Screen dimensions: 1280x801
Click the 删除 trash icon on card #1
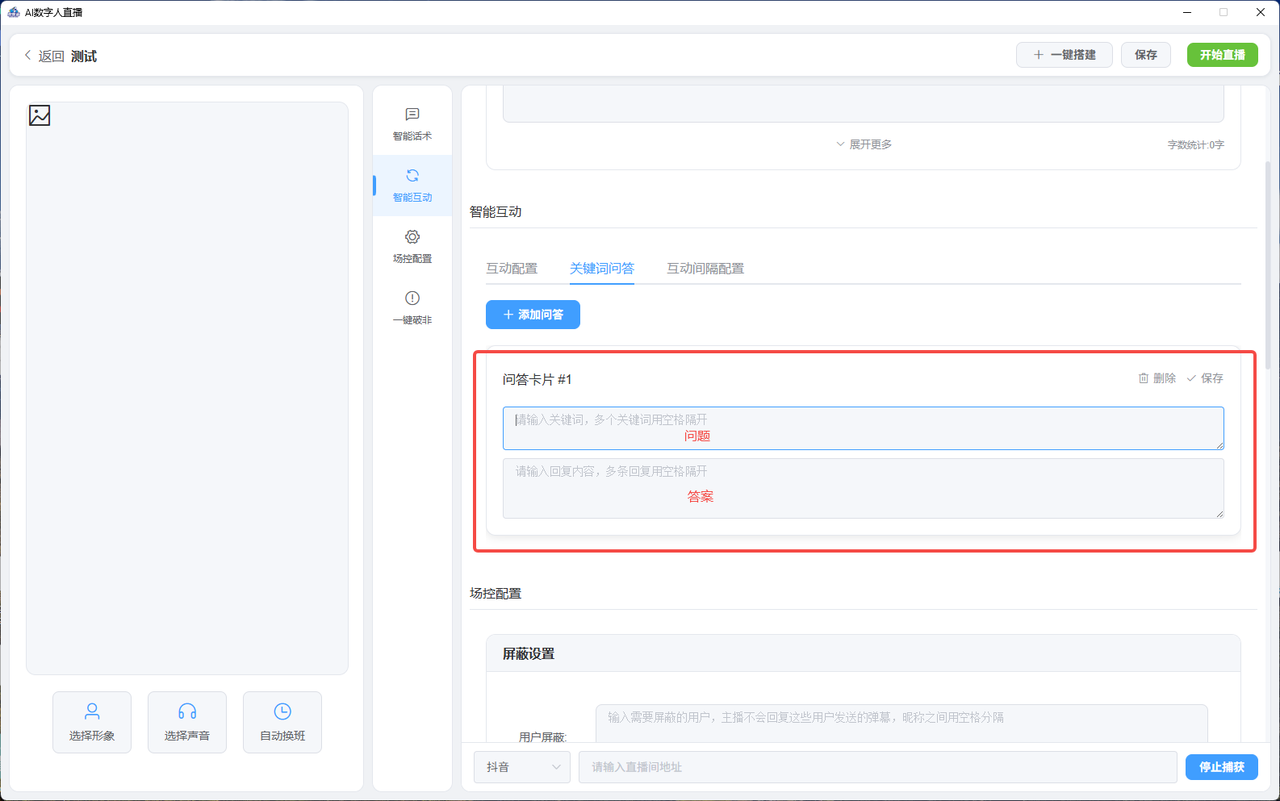pyautogui.click(x=1143, y=378)
